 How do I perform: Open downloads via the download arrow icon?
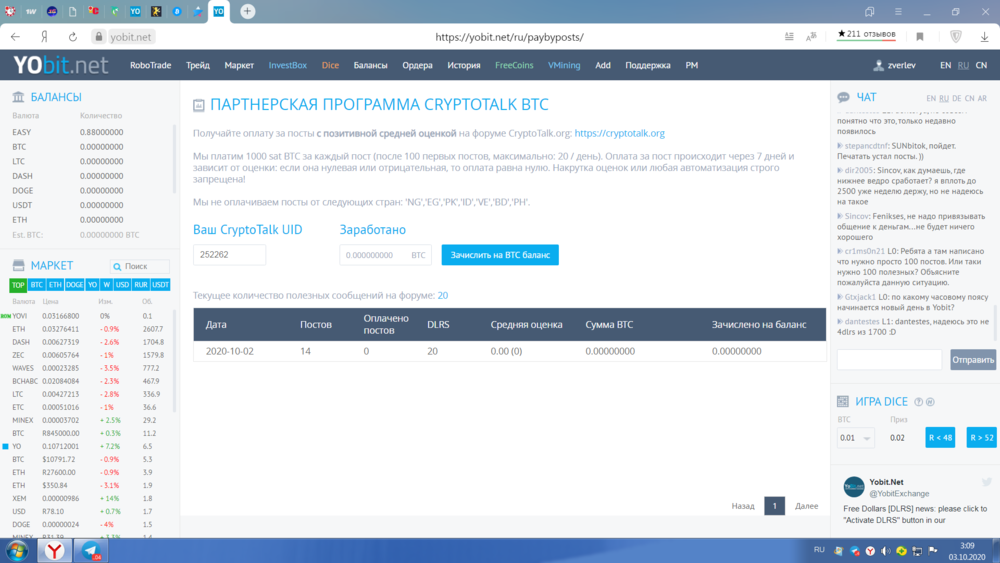984,37
